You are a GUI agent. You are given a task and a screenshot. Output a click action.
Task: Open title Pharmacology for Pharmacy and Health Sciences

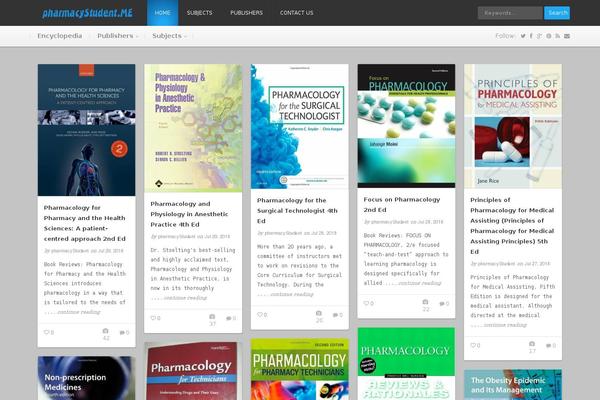tap(85, 223)
